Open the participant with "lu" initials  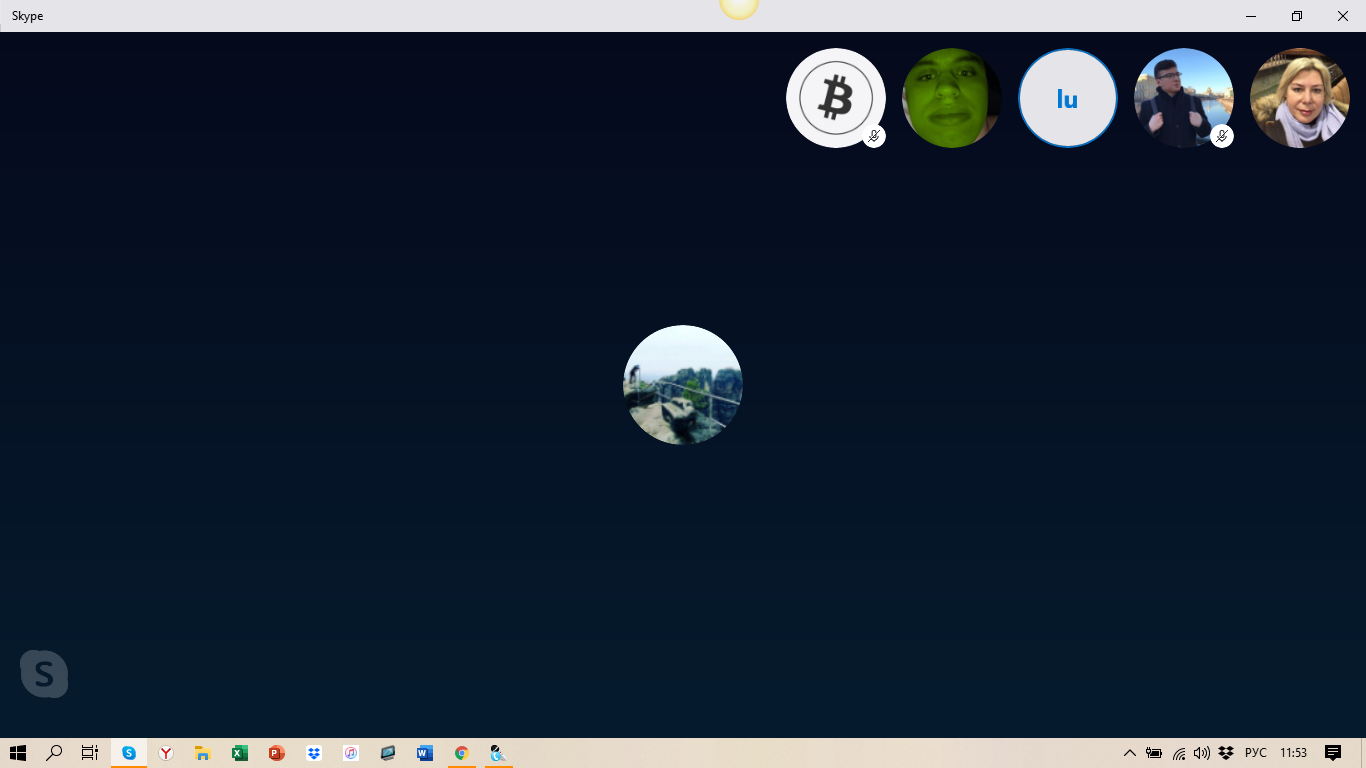pos(1067,98)
